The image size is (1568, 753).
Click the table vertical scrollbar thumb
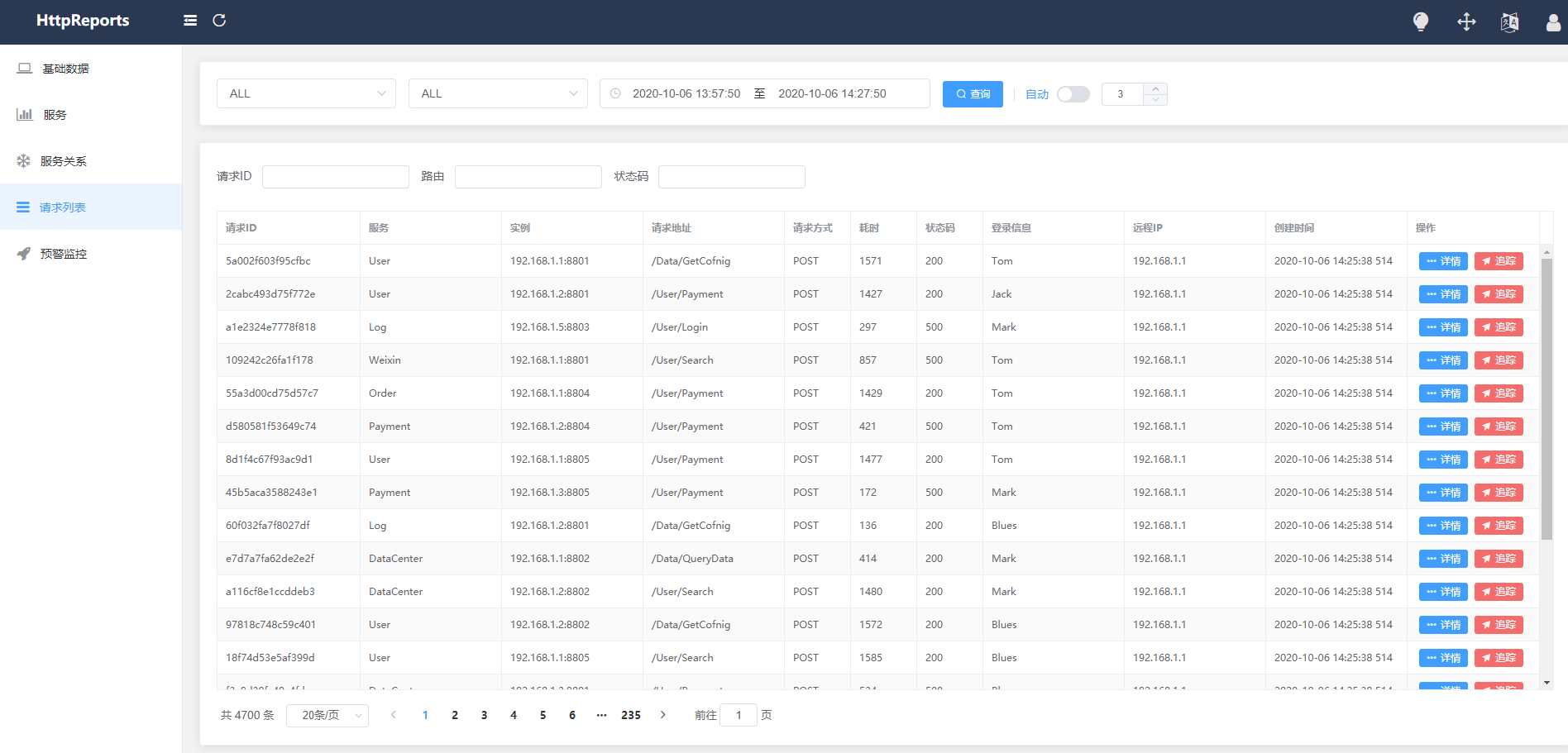[x=1546, y=398]
